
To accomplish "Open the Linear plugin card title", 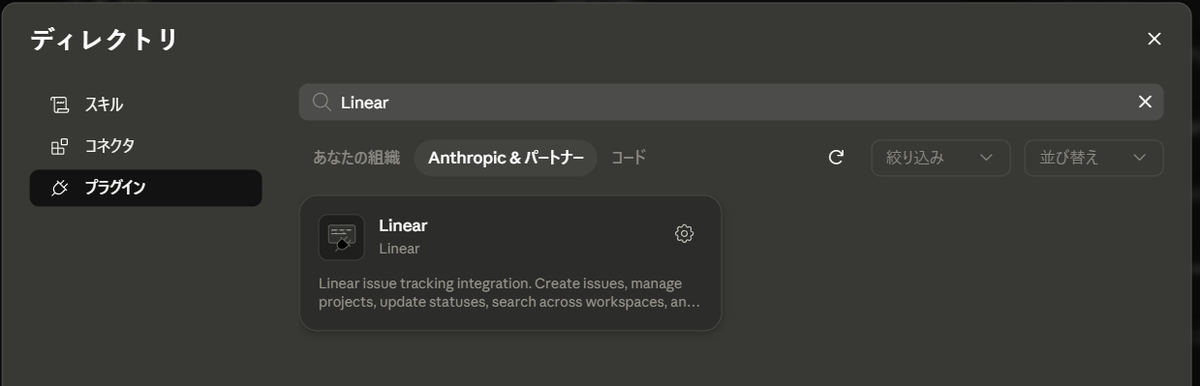I will click(403, 226).
